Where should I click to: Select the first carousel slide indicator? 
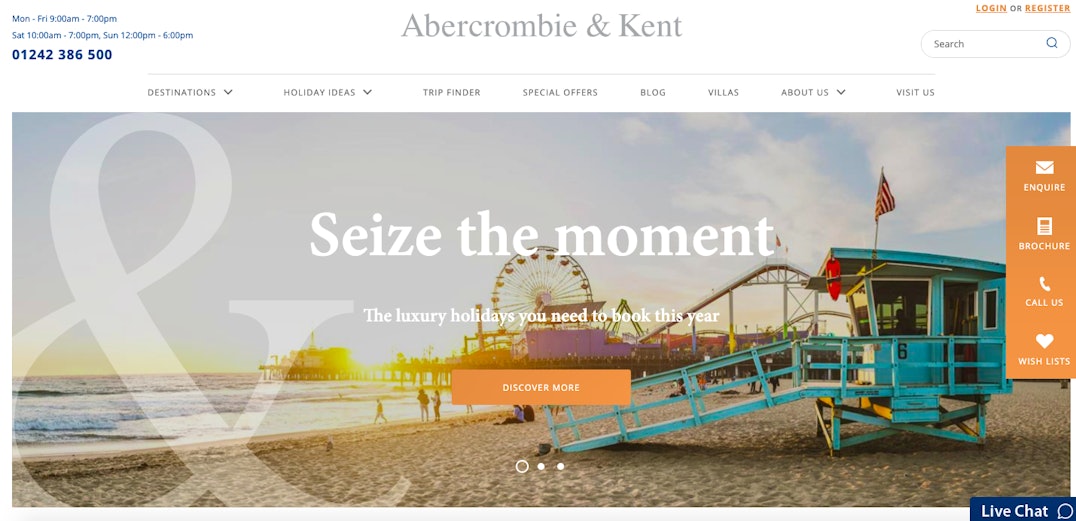(522, 466)
